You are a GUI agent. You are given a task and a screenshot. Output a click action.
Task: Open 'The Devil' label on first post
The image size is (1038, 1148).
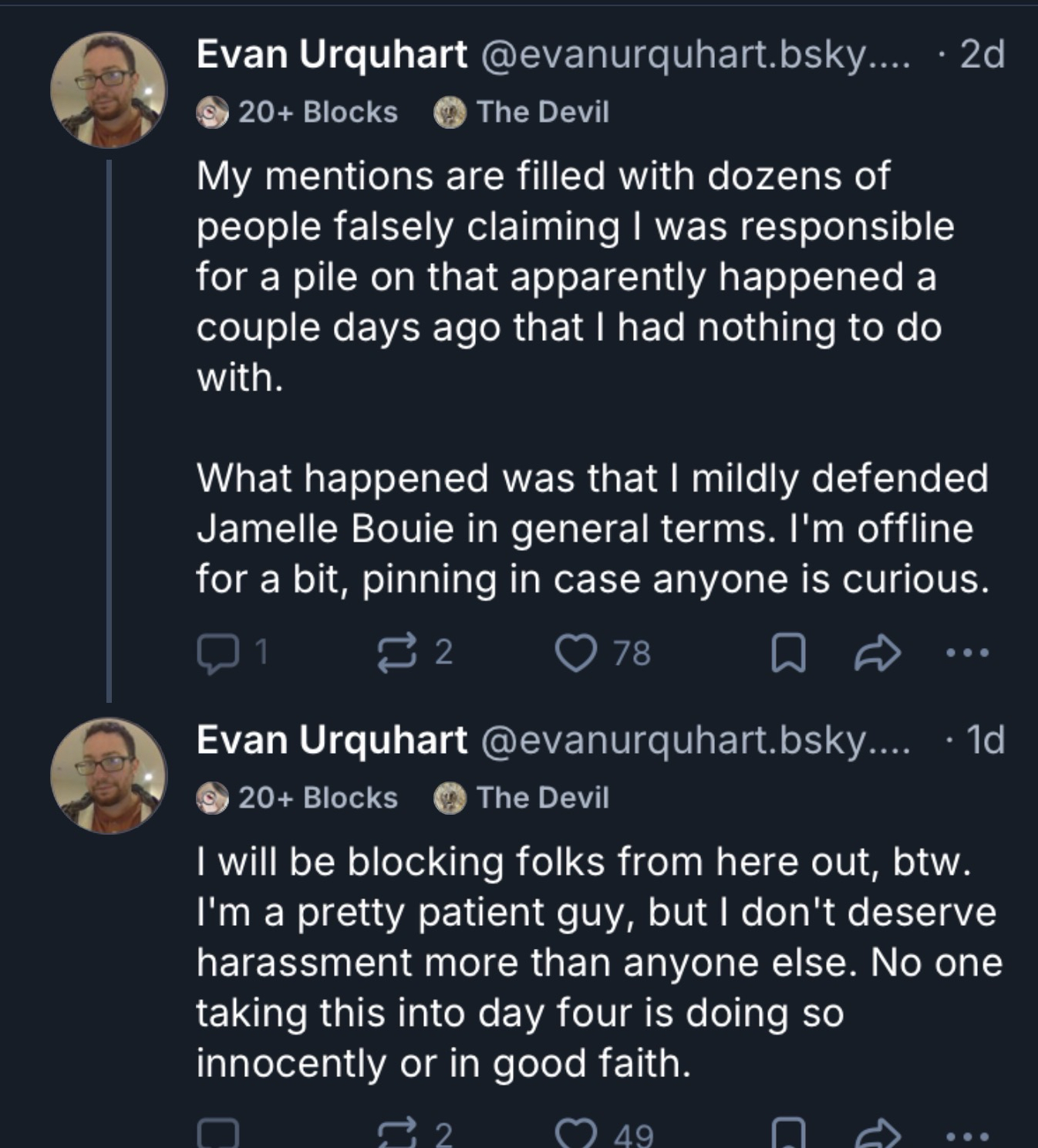[x=522, y=113]
